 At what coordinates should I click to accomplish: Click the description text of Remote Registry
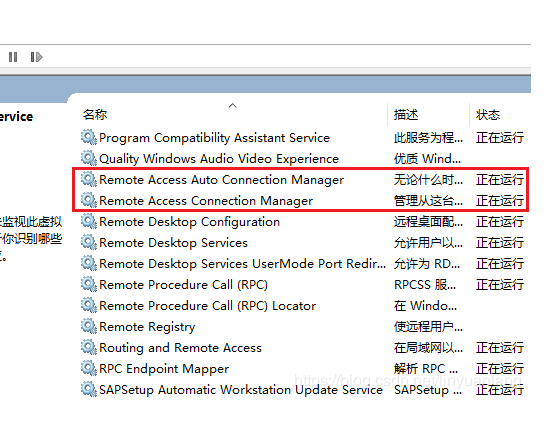point(428,327)
